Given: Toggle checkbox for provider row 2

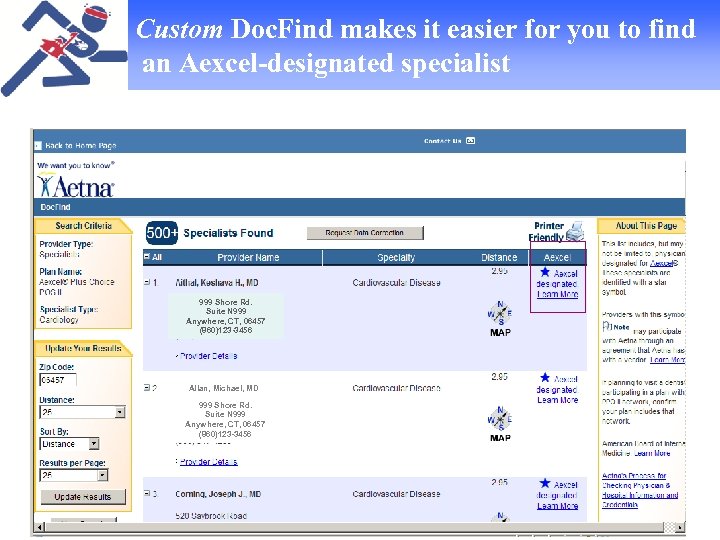Looking at the screenshot, I should tap(147, 388).
